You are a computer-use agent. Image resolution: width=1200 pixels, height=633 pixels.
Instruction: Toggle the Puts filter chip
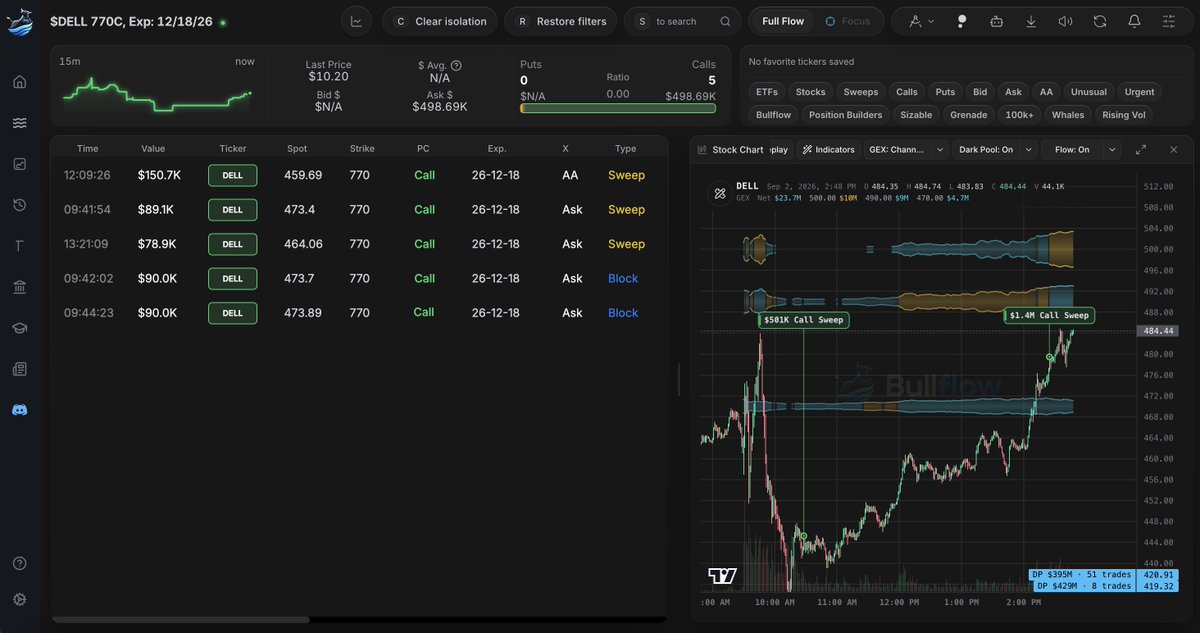945,92
